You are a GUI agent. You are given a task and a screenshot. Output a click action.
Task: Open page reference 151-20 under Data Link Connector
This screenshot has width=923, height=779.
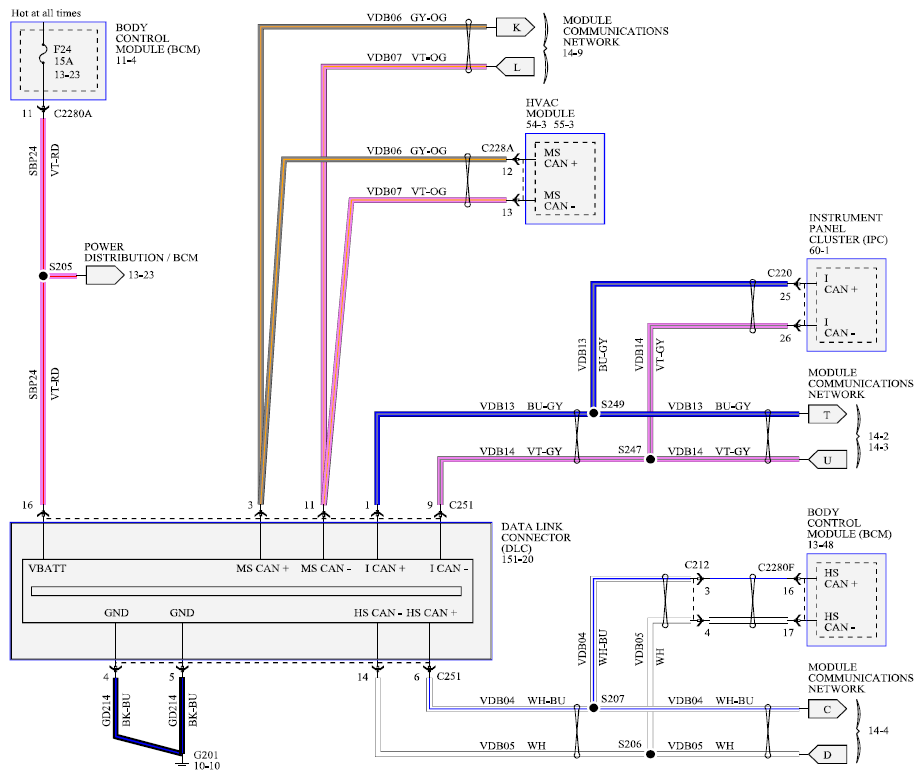(x=521, y=561)
